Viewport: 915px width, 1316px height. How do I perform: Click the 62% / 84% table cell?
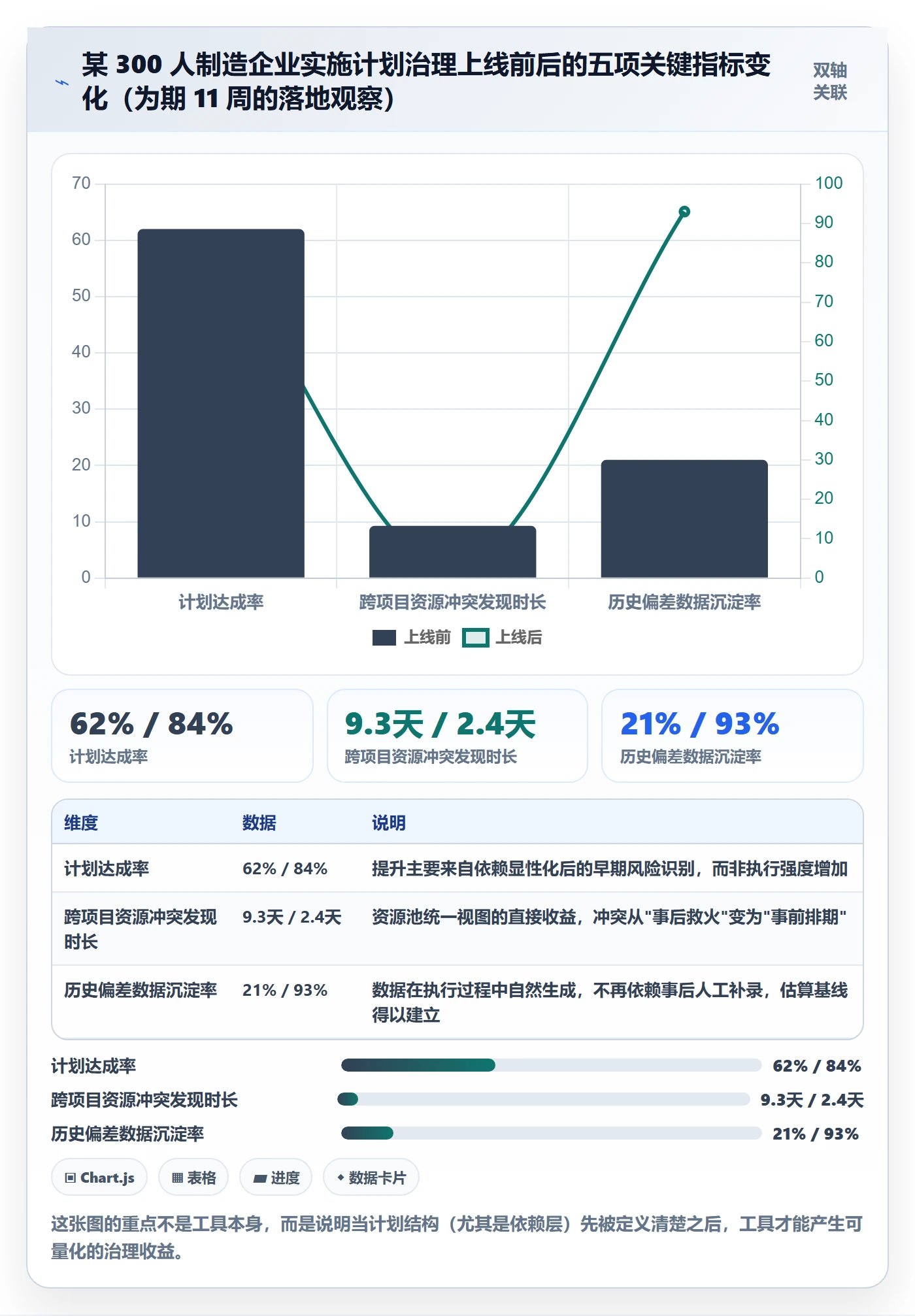pyautogui.click(x=285, y=868)
